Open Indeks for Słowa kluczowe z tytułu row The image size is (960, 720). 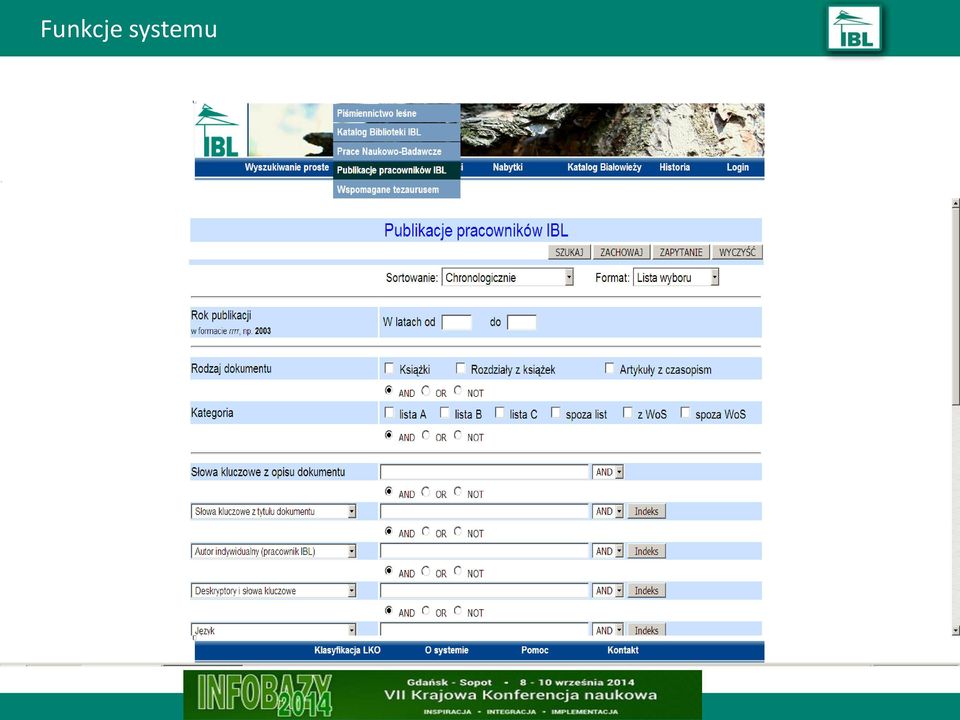click(x=647, y=511)
